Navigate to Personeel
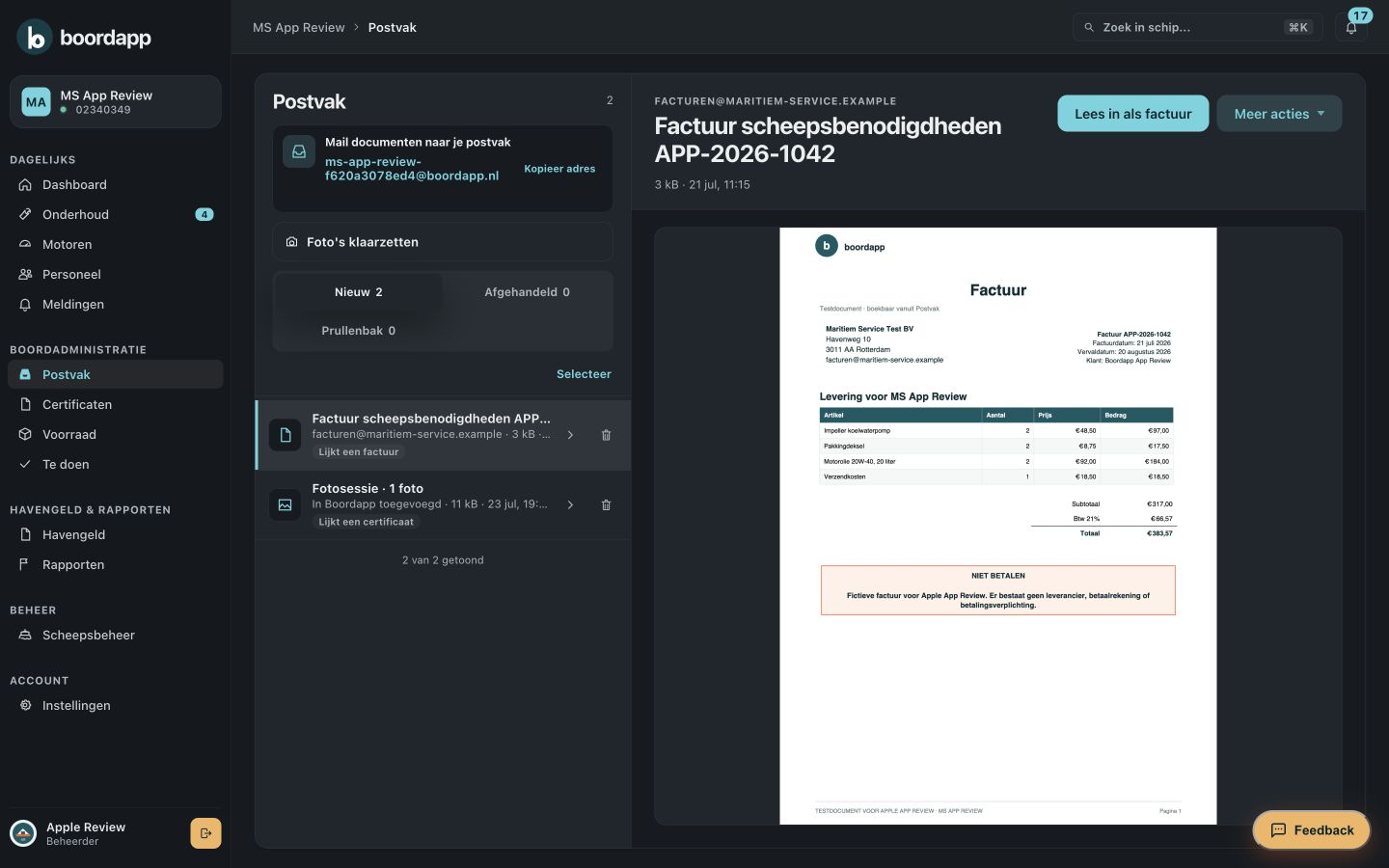1389x868 pixels. 116,274
